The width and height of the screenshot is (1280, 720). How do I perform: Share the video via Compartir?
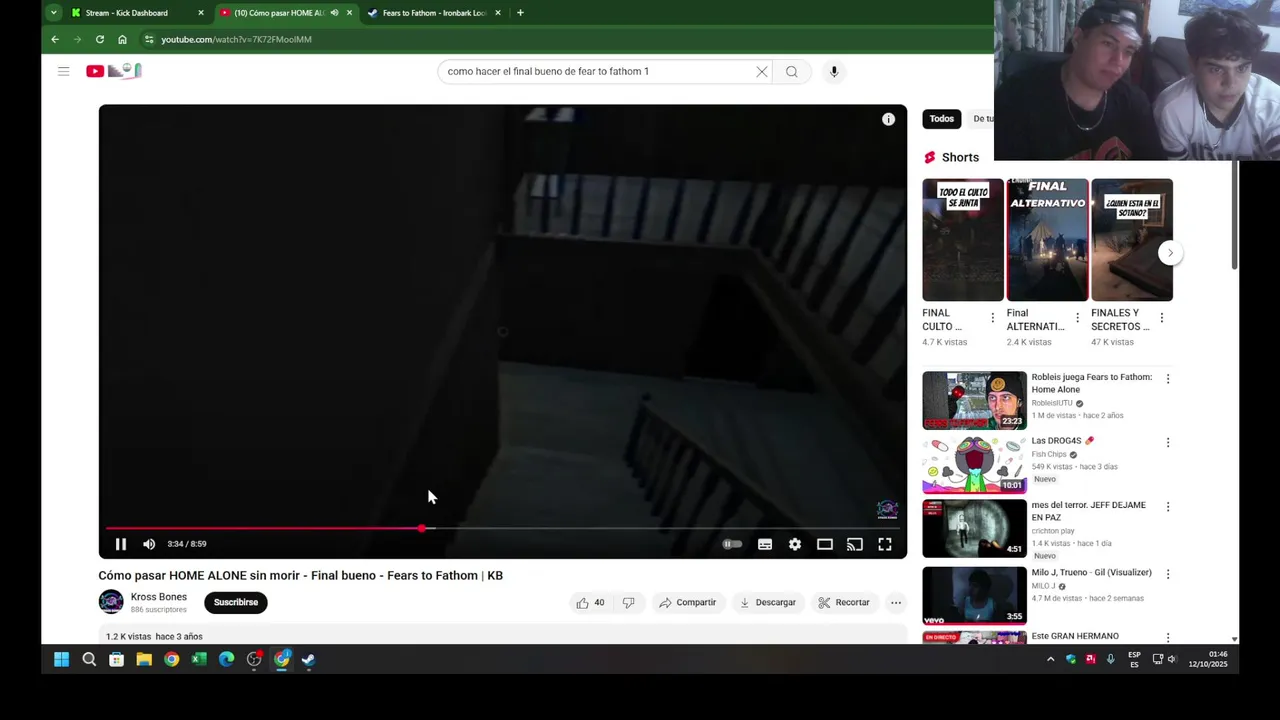pos(688,602)
